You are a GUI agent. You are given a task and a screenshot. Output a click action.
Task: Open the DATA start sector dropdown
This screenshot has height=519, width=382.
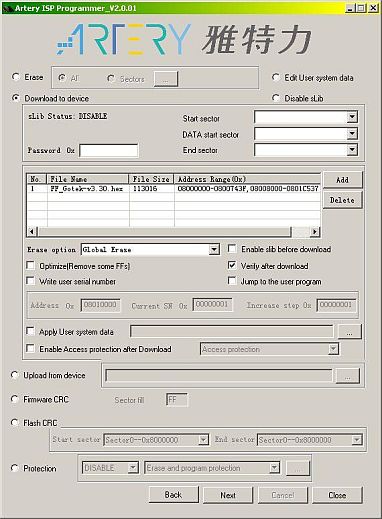[x=352, y=134]
